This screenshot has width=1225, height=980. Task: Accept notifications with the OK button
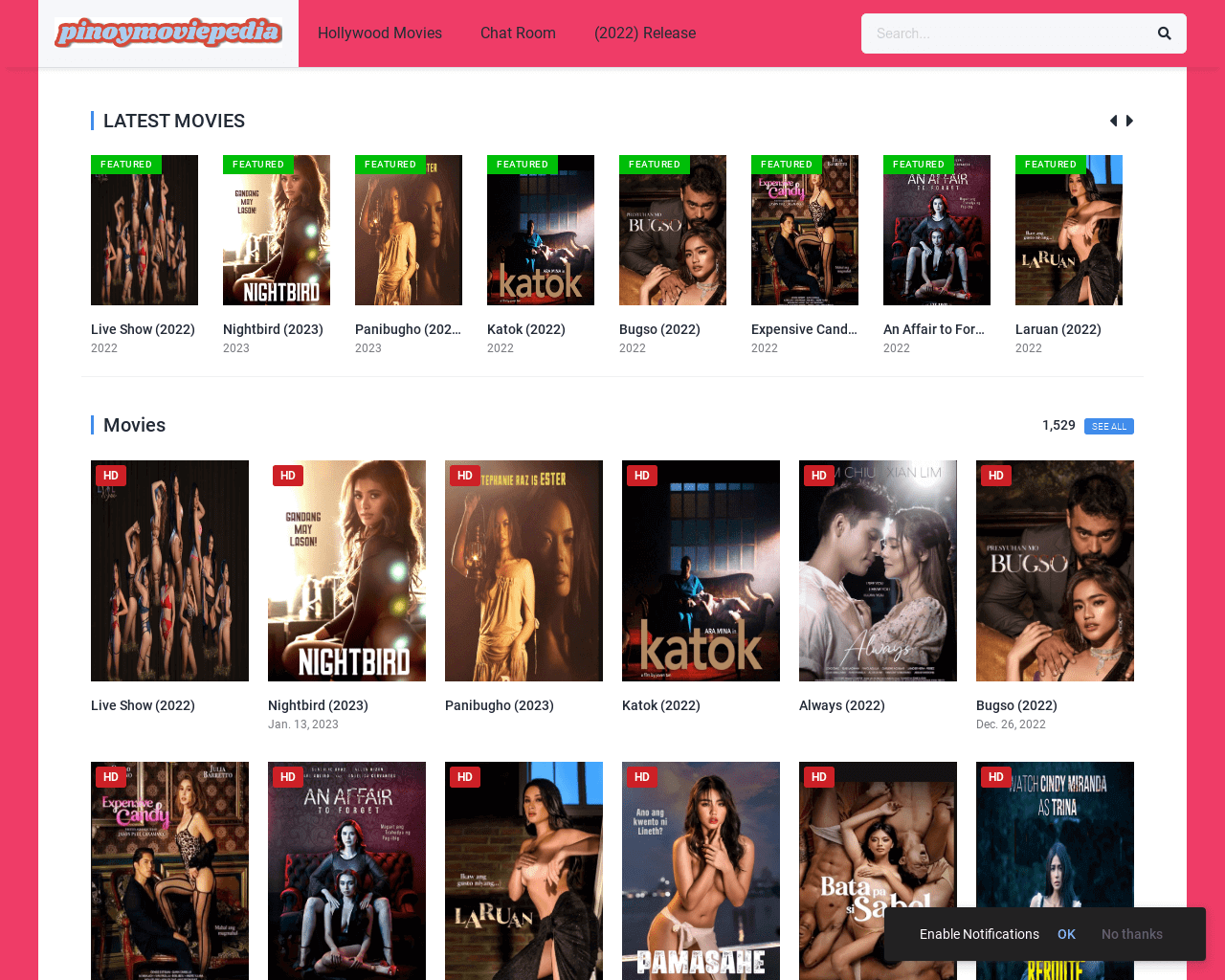coord(1066,934)
